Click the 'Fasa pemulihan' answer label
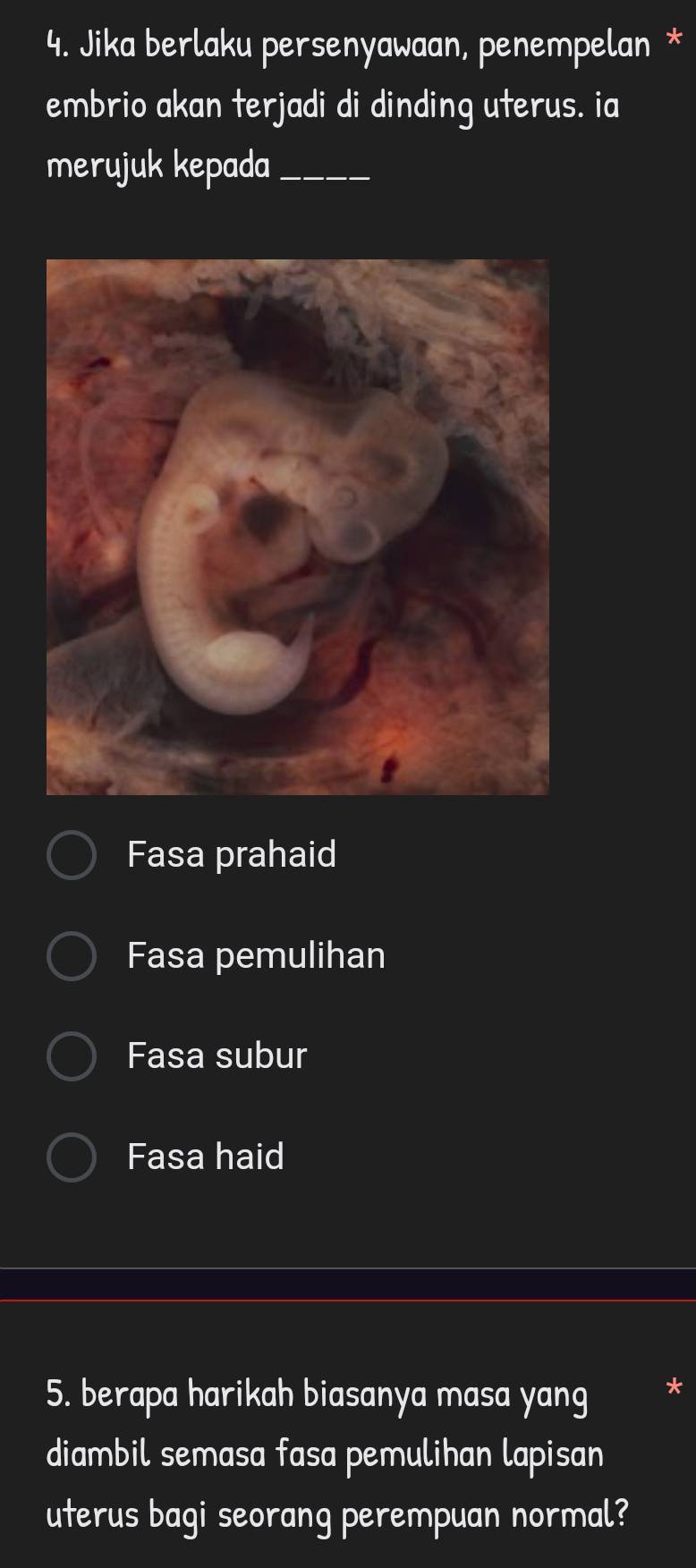The width and height of the screenshot is (696, 1568). coord(257,955)
